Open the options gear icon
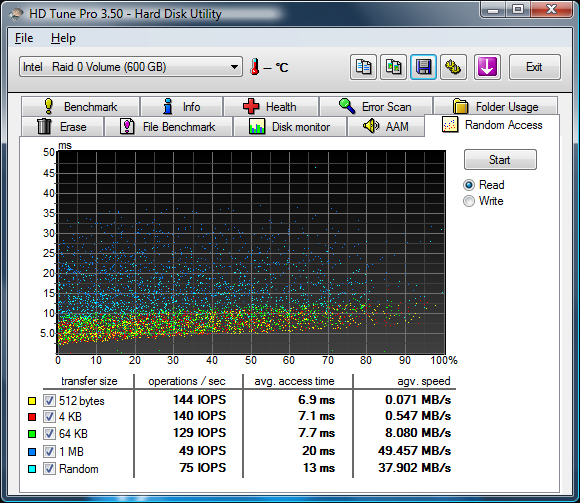This screenshot has height=503, width=580. [x=453, y=67]
